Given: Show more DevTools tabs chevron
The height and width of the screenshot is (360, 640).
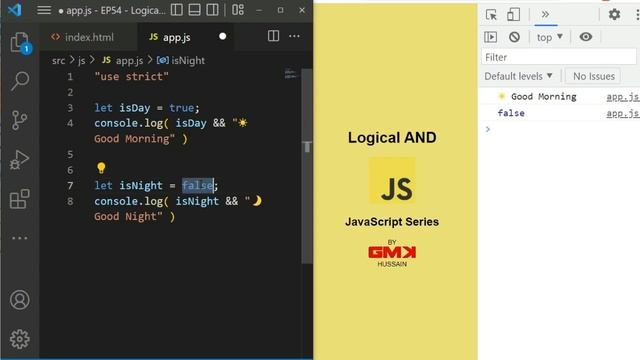Looking at the screenshot, I should coord(545,15).
